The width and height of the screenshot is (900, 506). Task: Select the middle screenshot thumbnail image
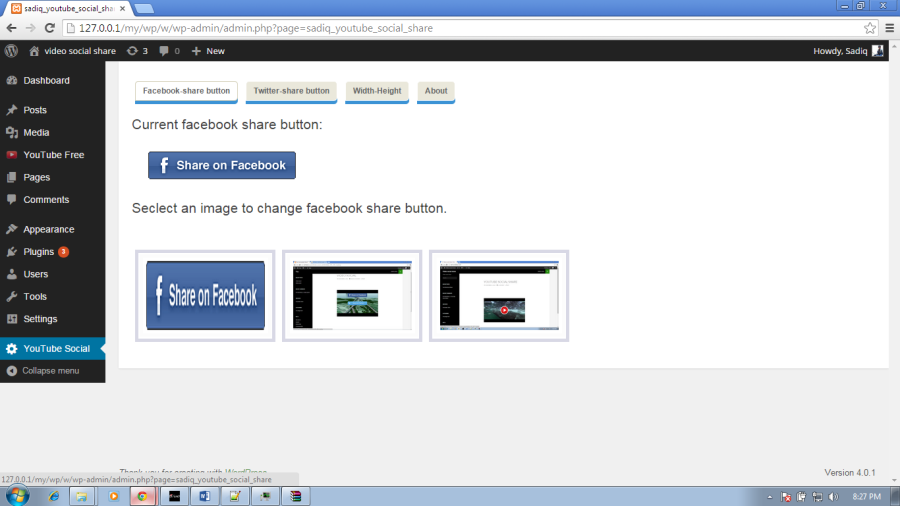point(352,295)
